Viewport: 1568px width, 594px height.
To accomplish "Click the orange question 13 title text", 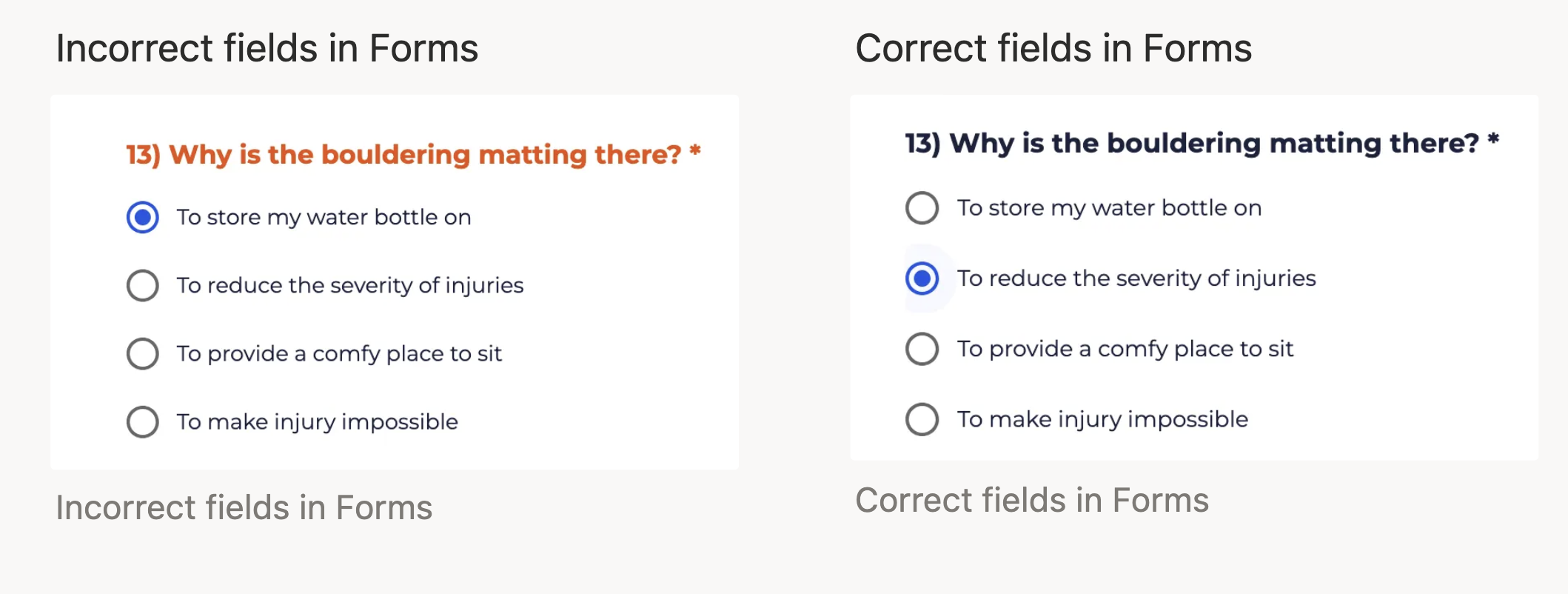I will click(x=403, y=155).
